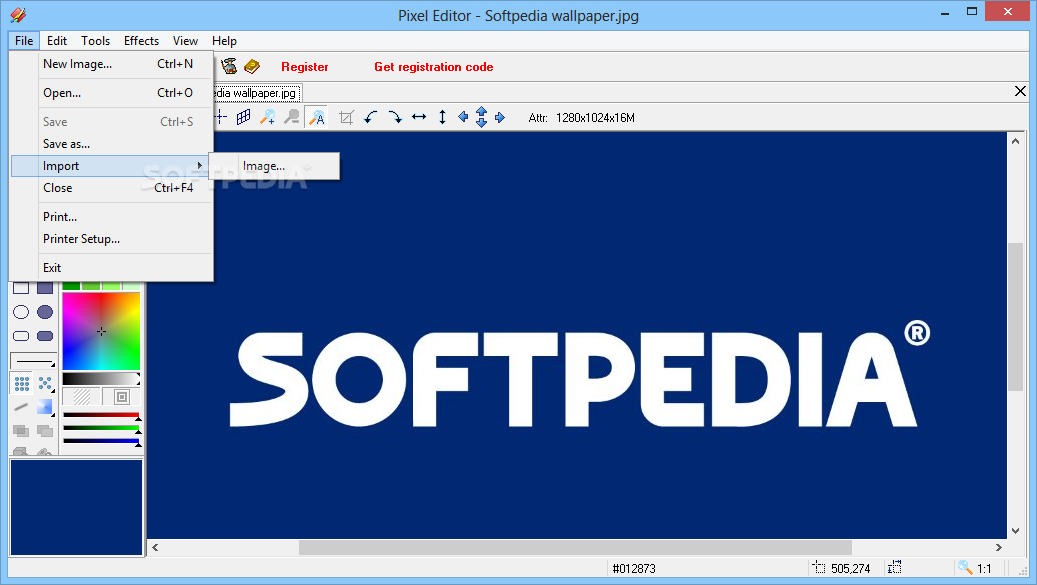Click the selection size icon in status bar
This screenshot has width=1037, height=585.
point(895,567)
